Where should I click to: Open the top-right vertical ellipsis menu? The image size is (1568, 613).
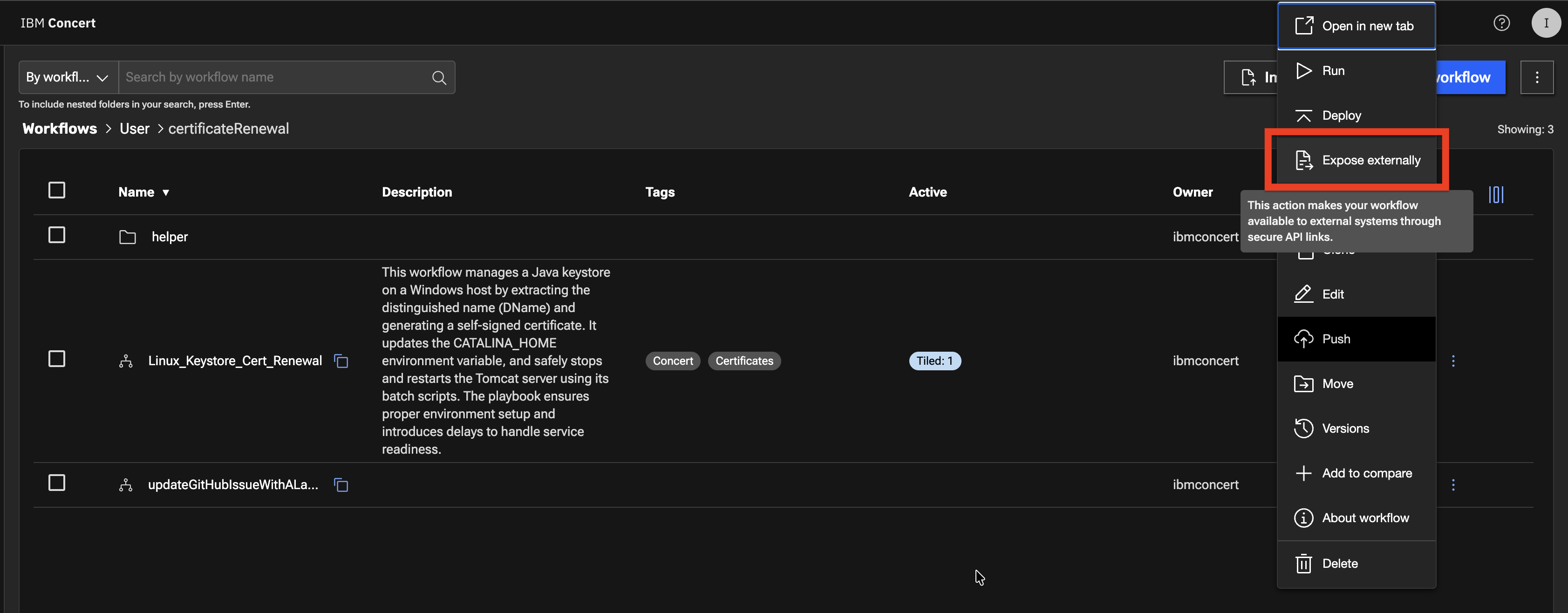coord(1536,77)
